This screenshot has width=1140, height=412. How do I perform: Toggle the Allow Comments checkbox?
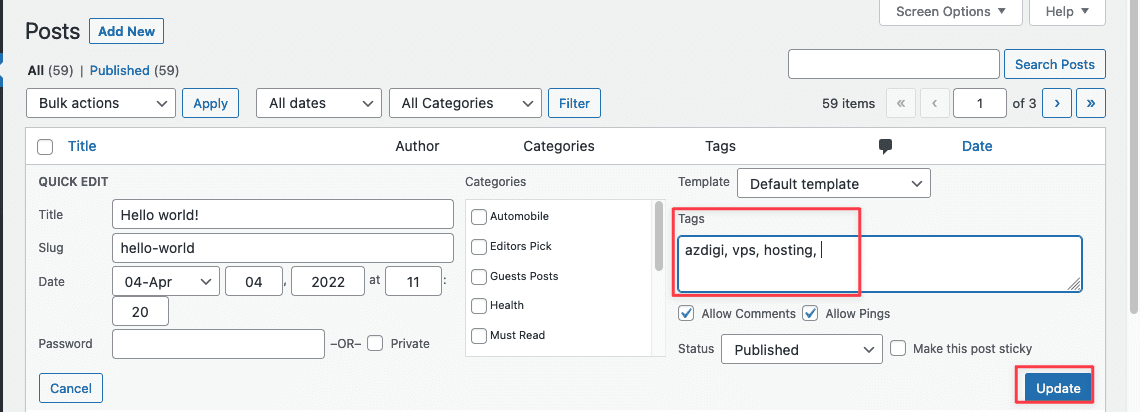click(x=687, y=313)
